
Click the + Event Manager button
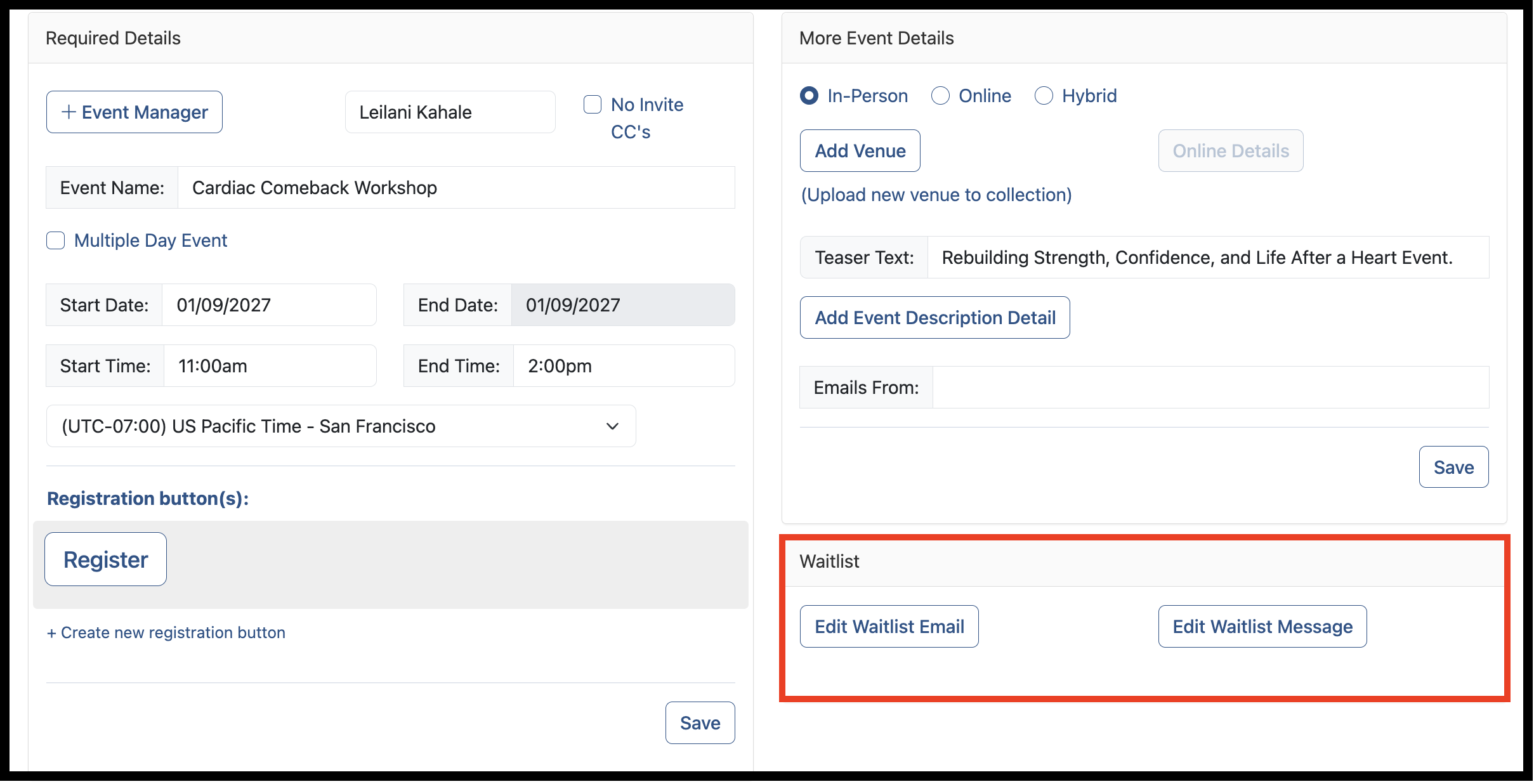(x=134, y=112)
